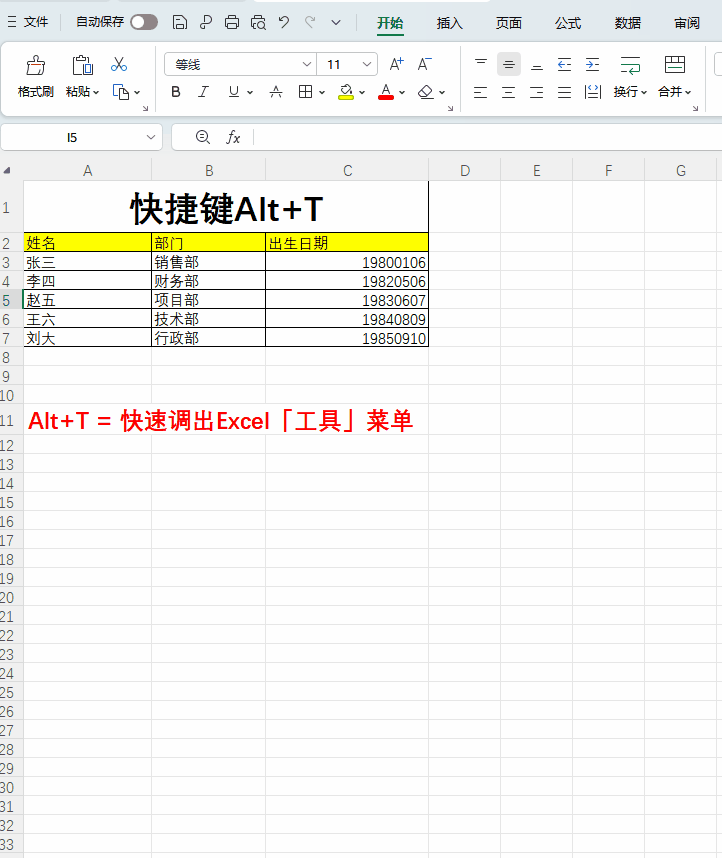
Task: Click the zoom magnifier icon in formula bar
Action: click(x=203, y=137)
